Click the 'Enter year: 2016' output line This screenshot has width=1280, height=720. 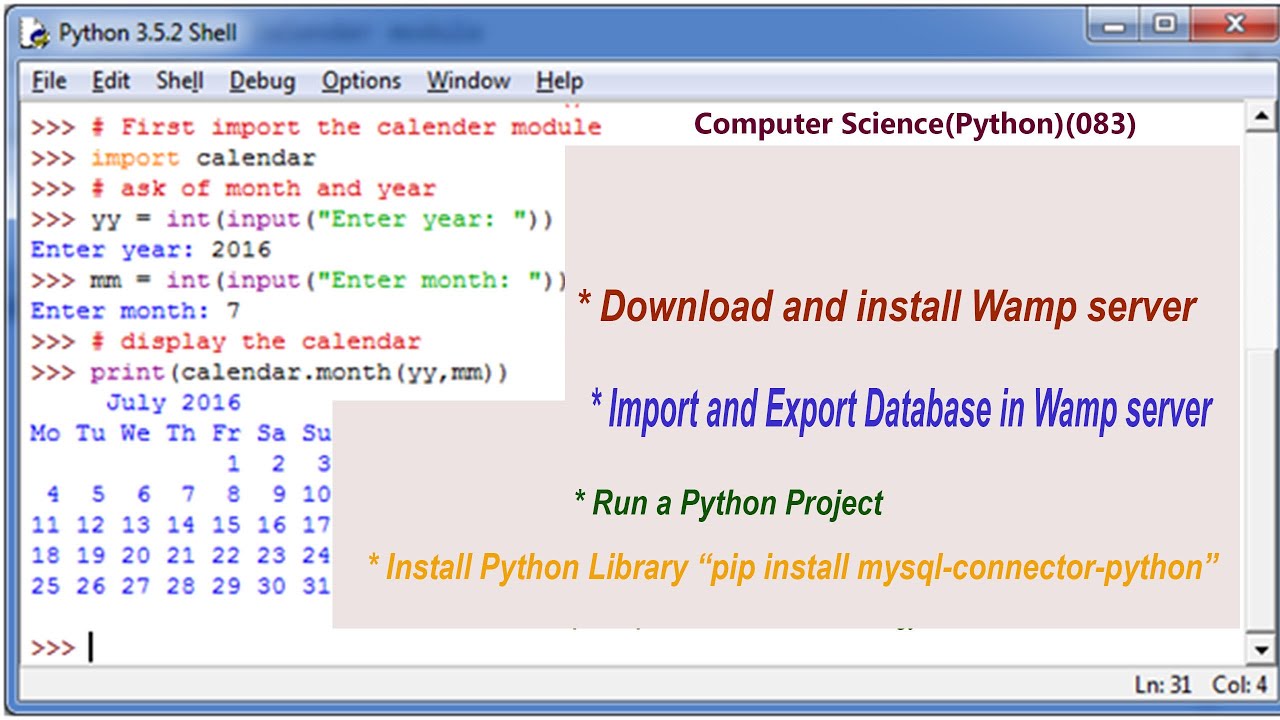pyautogui.click(x=150, y=249)
